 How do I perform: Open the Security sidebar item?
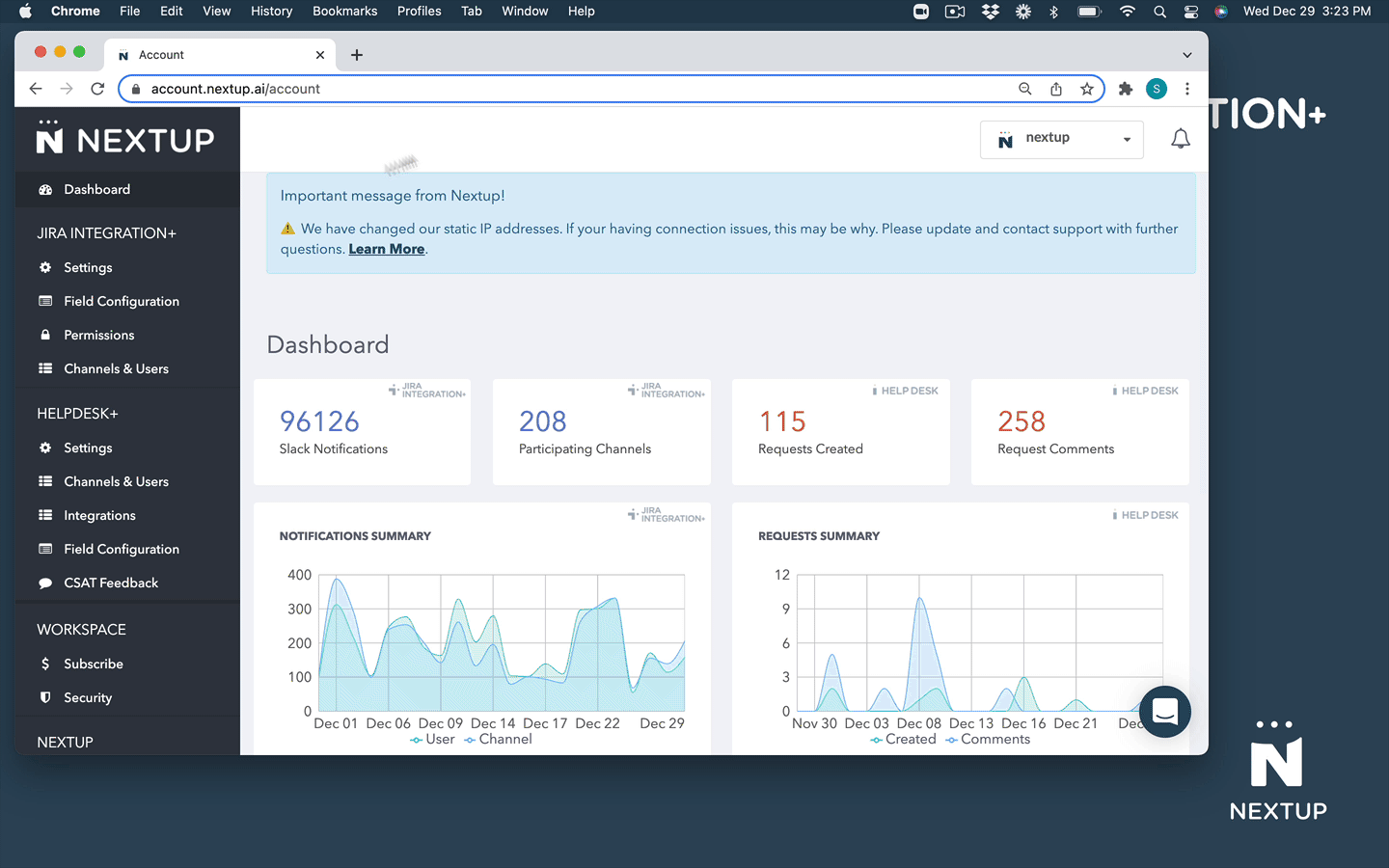tap(127, 697)
